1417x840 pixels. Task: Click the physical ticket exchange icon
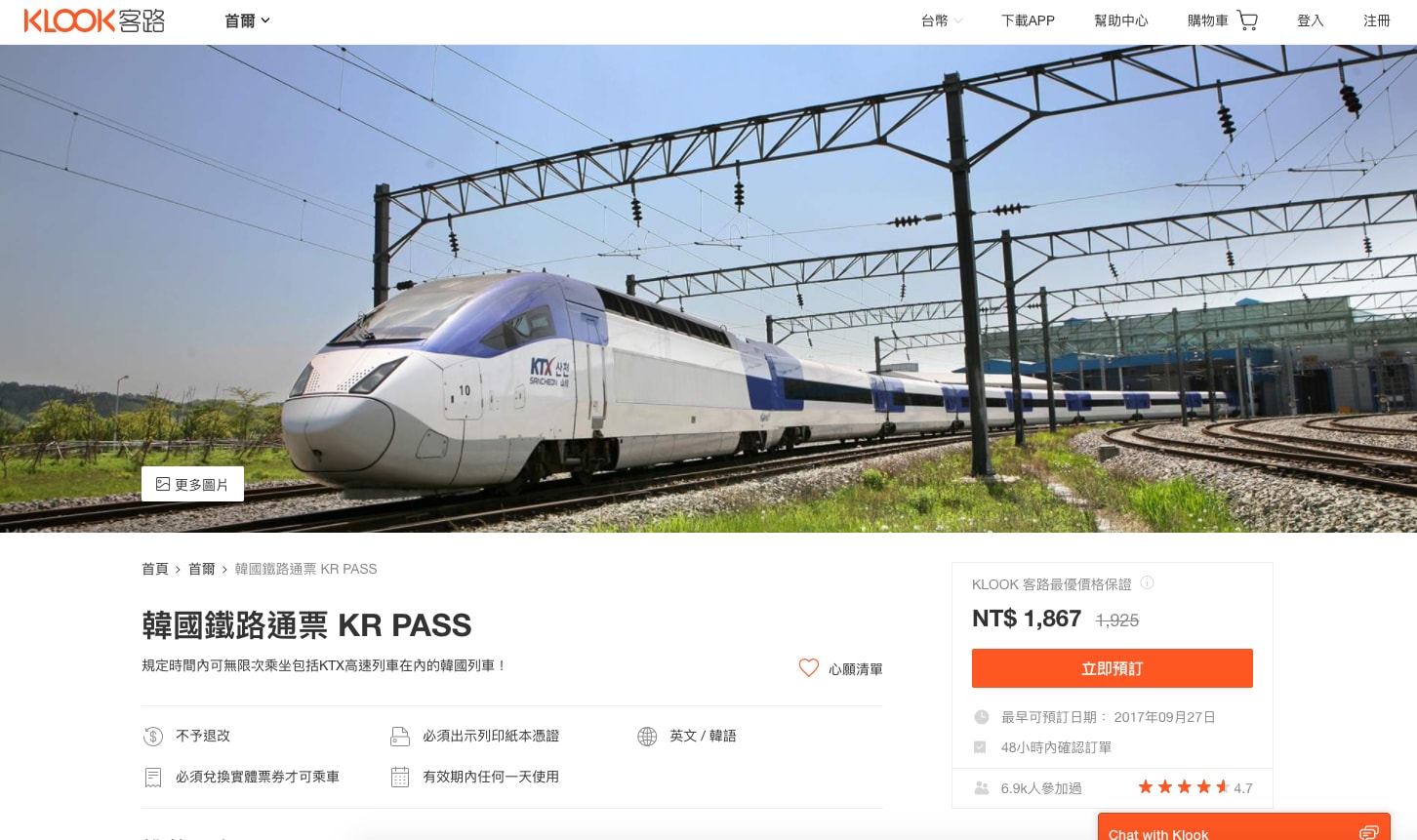coord(153,778)
